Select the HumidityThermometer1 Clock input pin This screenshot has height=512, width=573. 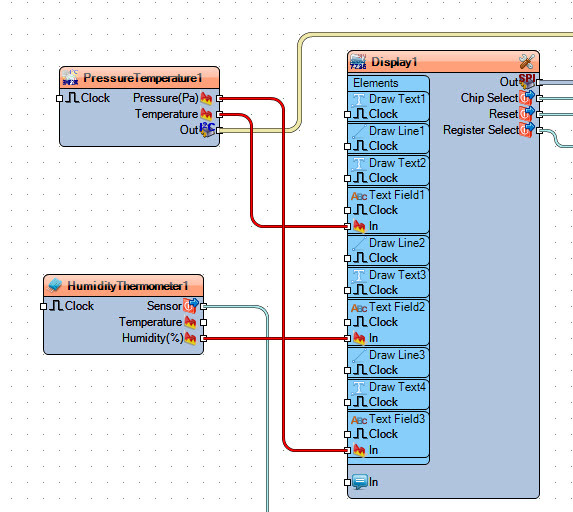coord(43,306)
